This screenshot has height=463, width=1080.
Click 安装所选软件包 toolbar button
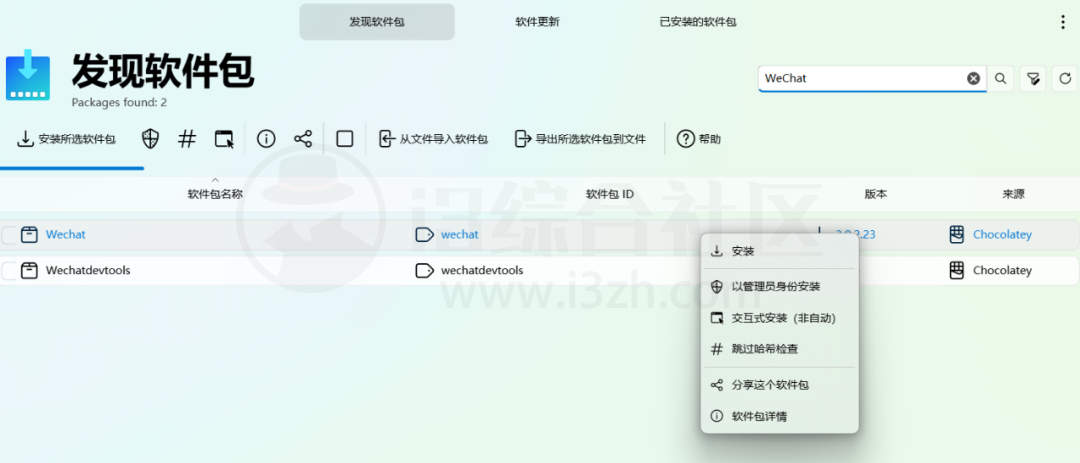tap(66, 139)
